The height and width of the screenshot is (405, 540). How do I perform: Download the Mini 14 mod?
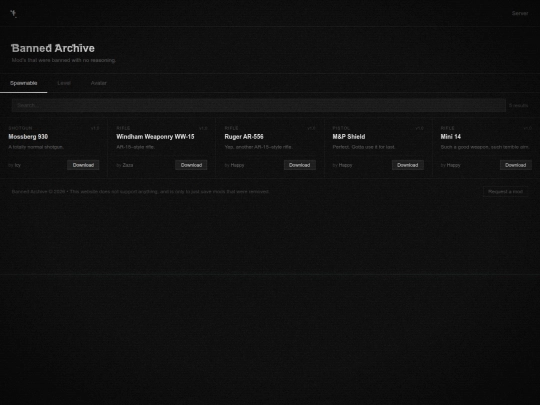pos(516,165)
